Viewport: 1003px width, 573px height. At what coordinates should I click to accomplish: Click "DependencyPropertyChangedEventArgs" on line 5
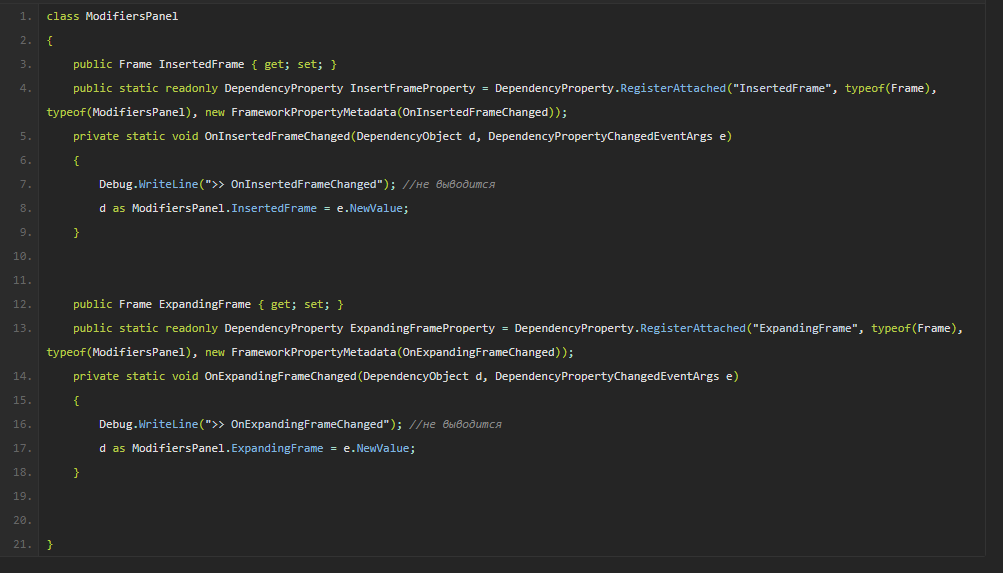point(600,136)
